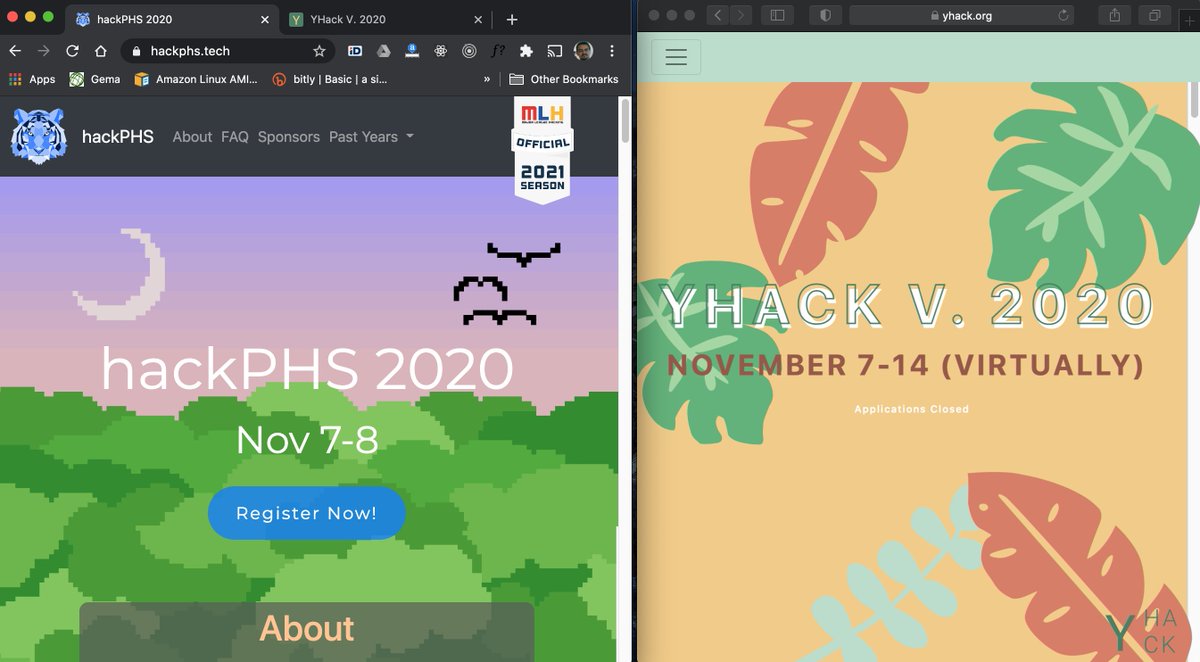Select the hackPHS 2020 tab

coord(172,19)
